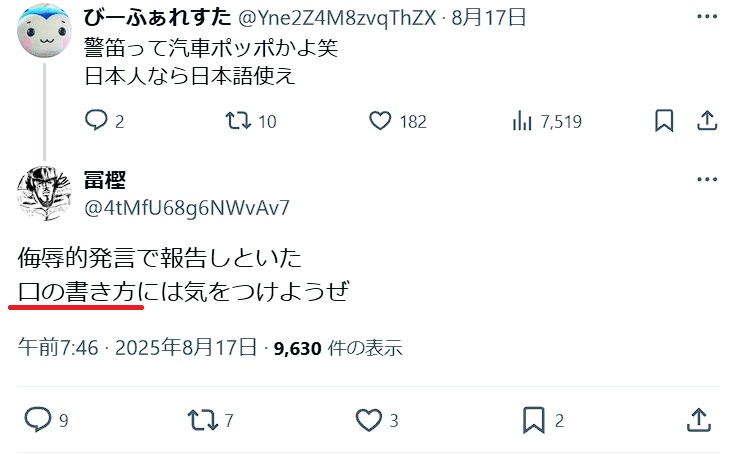This screenshot has height=455, width=736.
Task: Open the びーふぁれすた profile avatar
Action: pyautogui.click(x=44, y=31)
